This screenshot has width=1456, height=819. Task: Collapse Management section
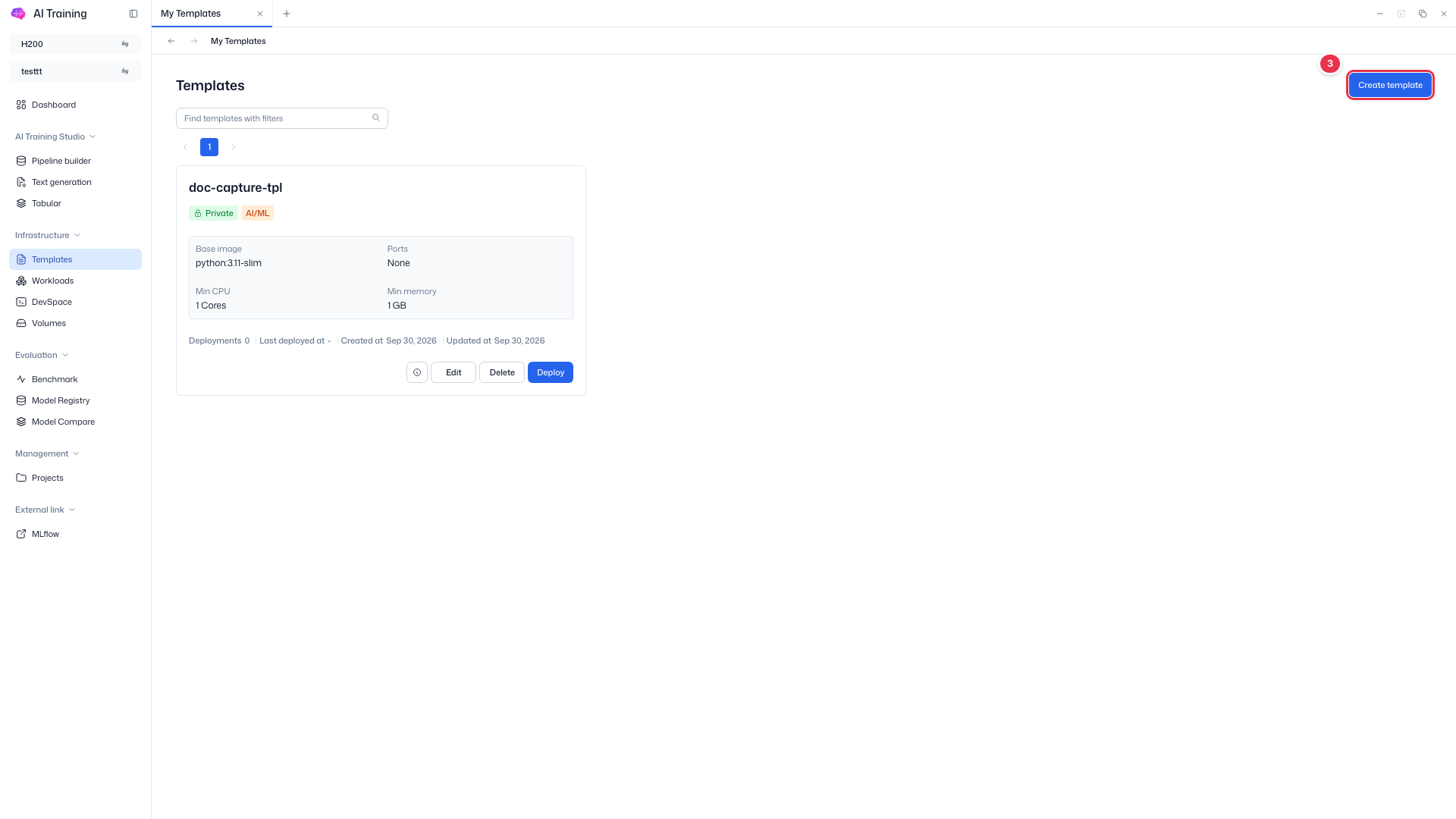pyautogui.click(x=47, y=453)
